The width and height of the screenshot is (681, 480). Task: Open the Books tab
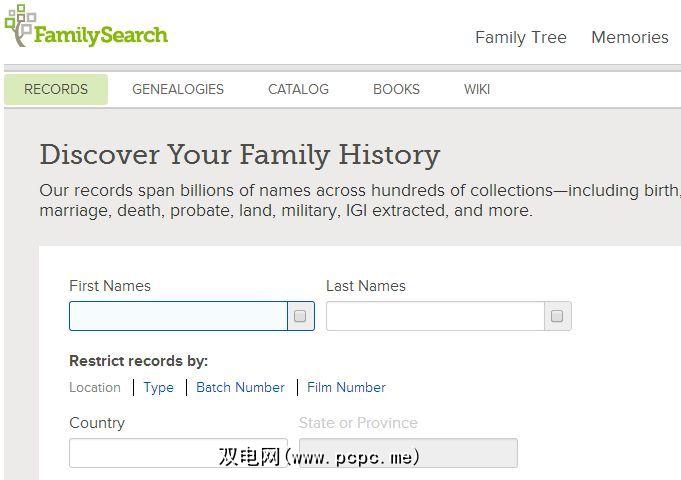(396, 89)
